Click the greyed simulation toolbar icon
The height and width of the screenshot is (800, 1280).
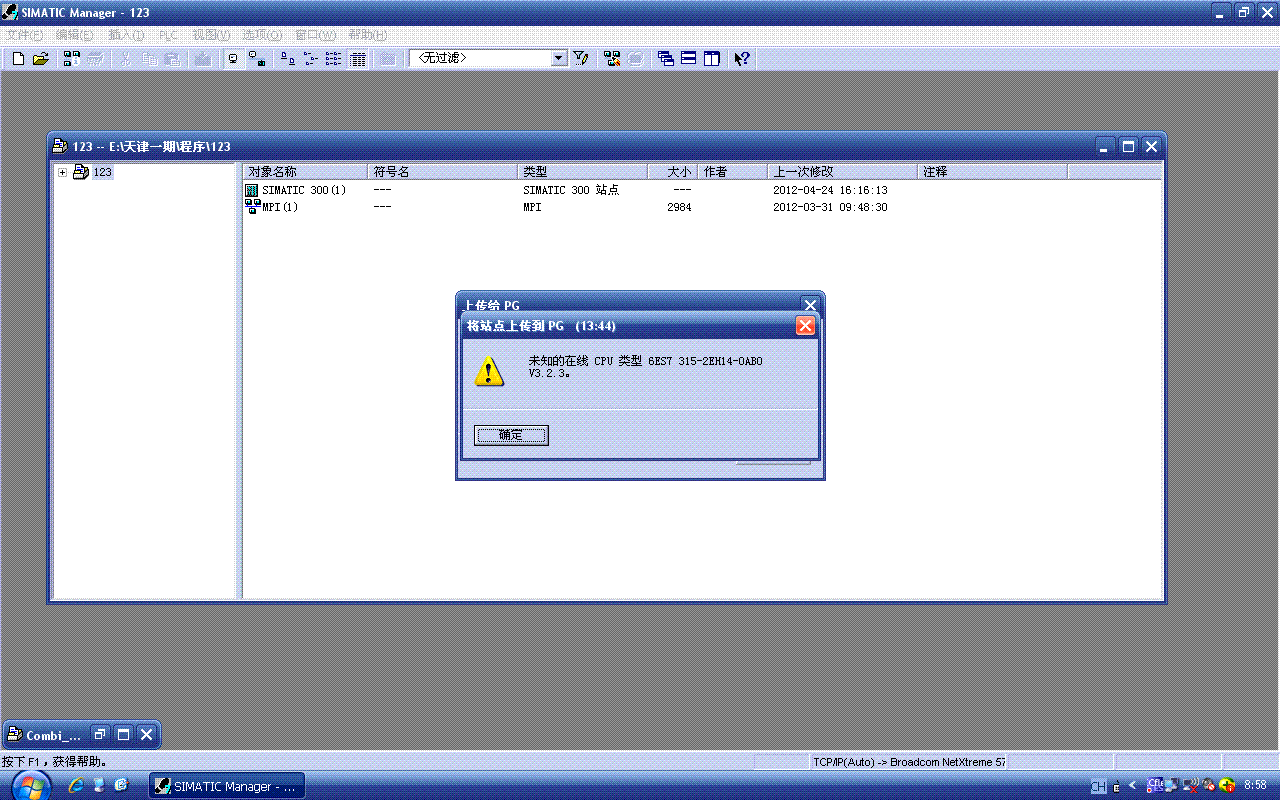click(635, 59)
